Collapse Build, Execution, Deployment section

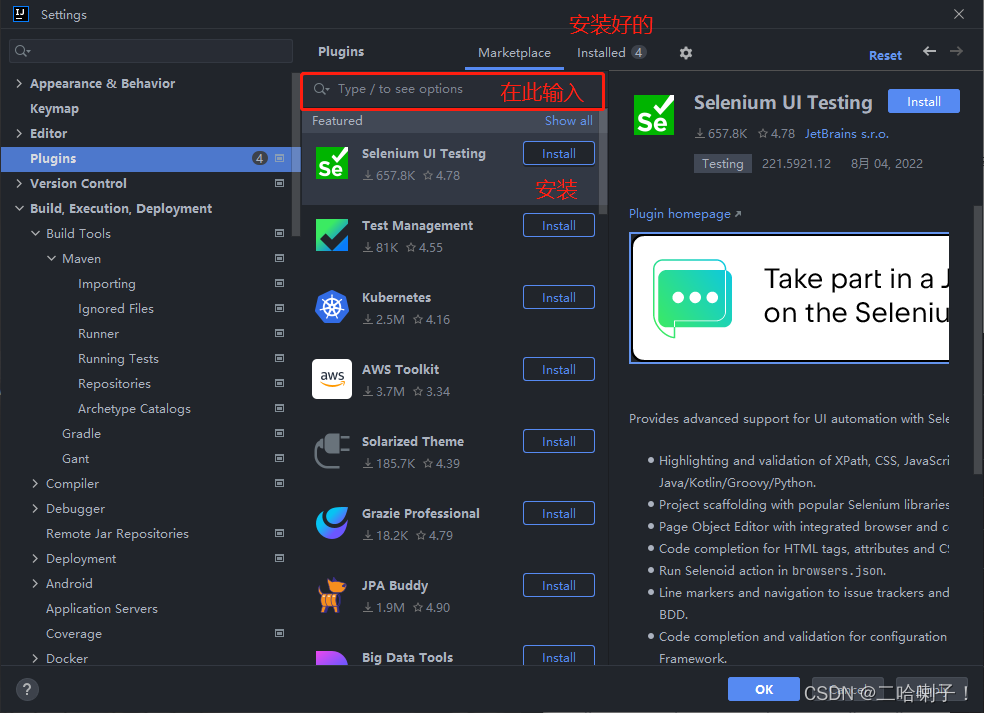tap(19, 208)
